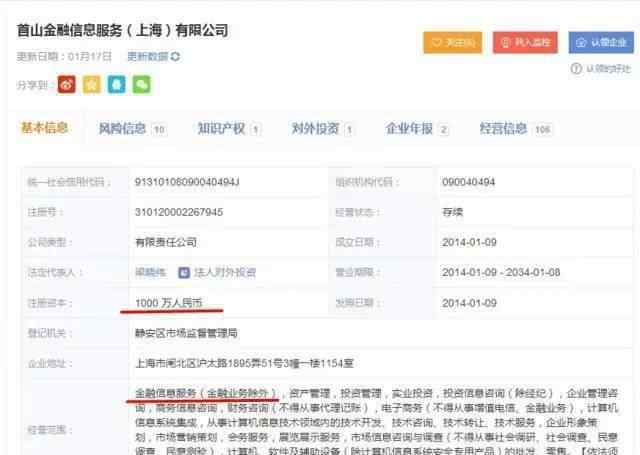Image resolution: width=640 pixels, height=455 pixels.
Task: Click underlined 金融信息服务（金融业务除外）text
Action: click(x=206, y=393)
